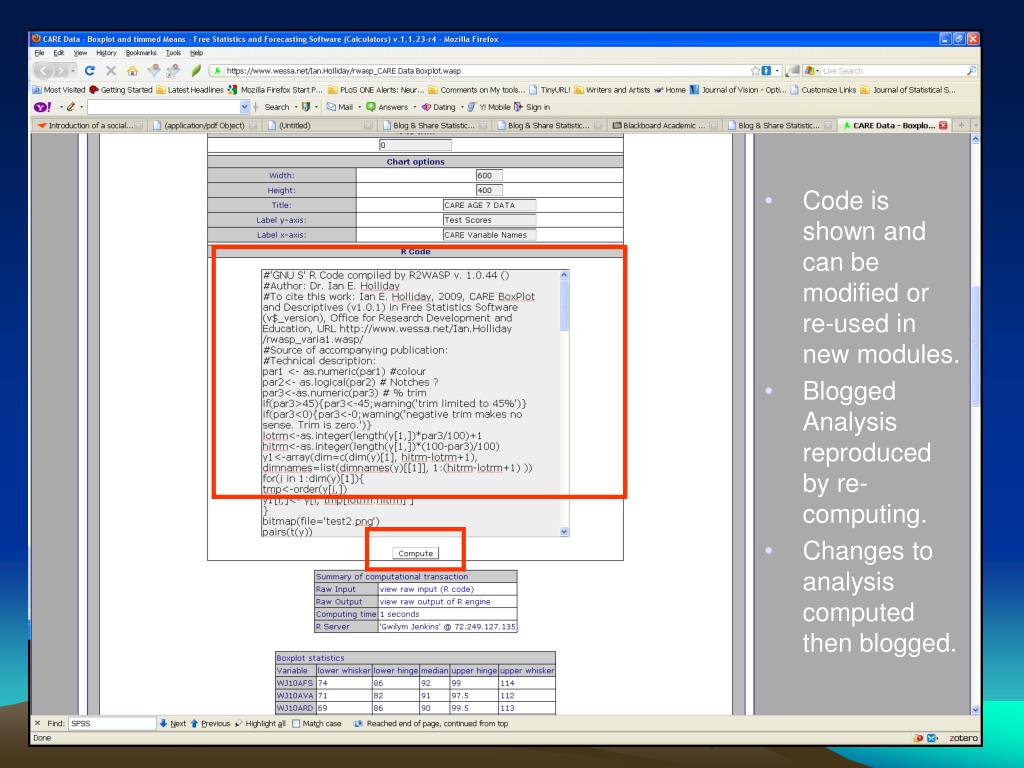
Task: Click the Yahoo toolbar pencil icon
Action: tap(71, 106)
